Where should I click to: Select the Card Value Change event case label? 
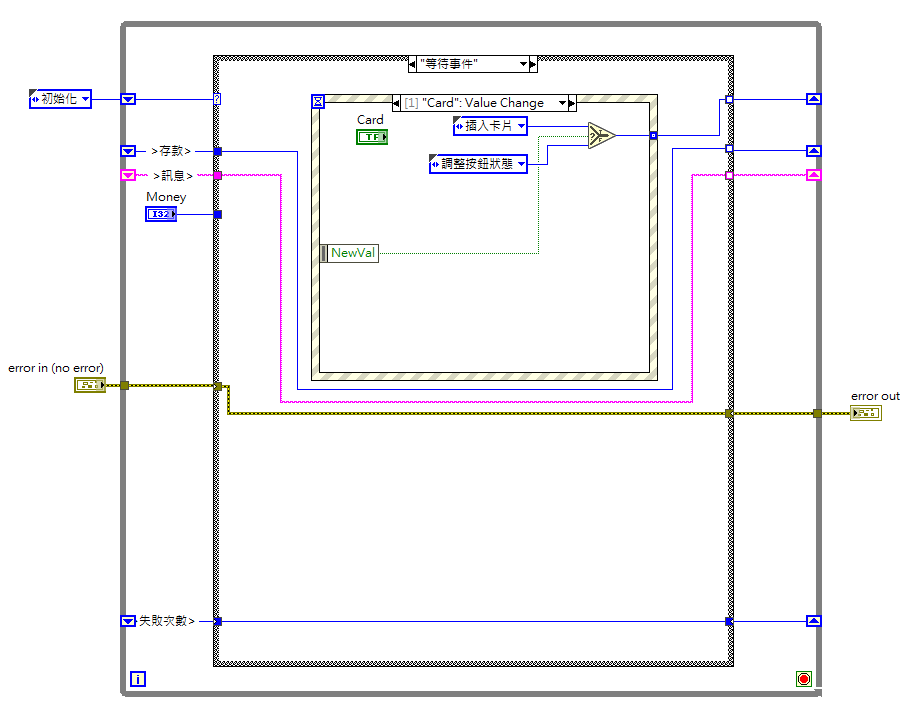(x=480, y=102)
